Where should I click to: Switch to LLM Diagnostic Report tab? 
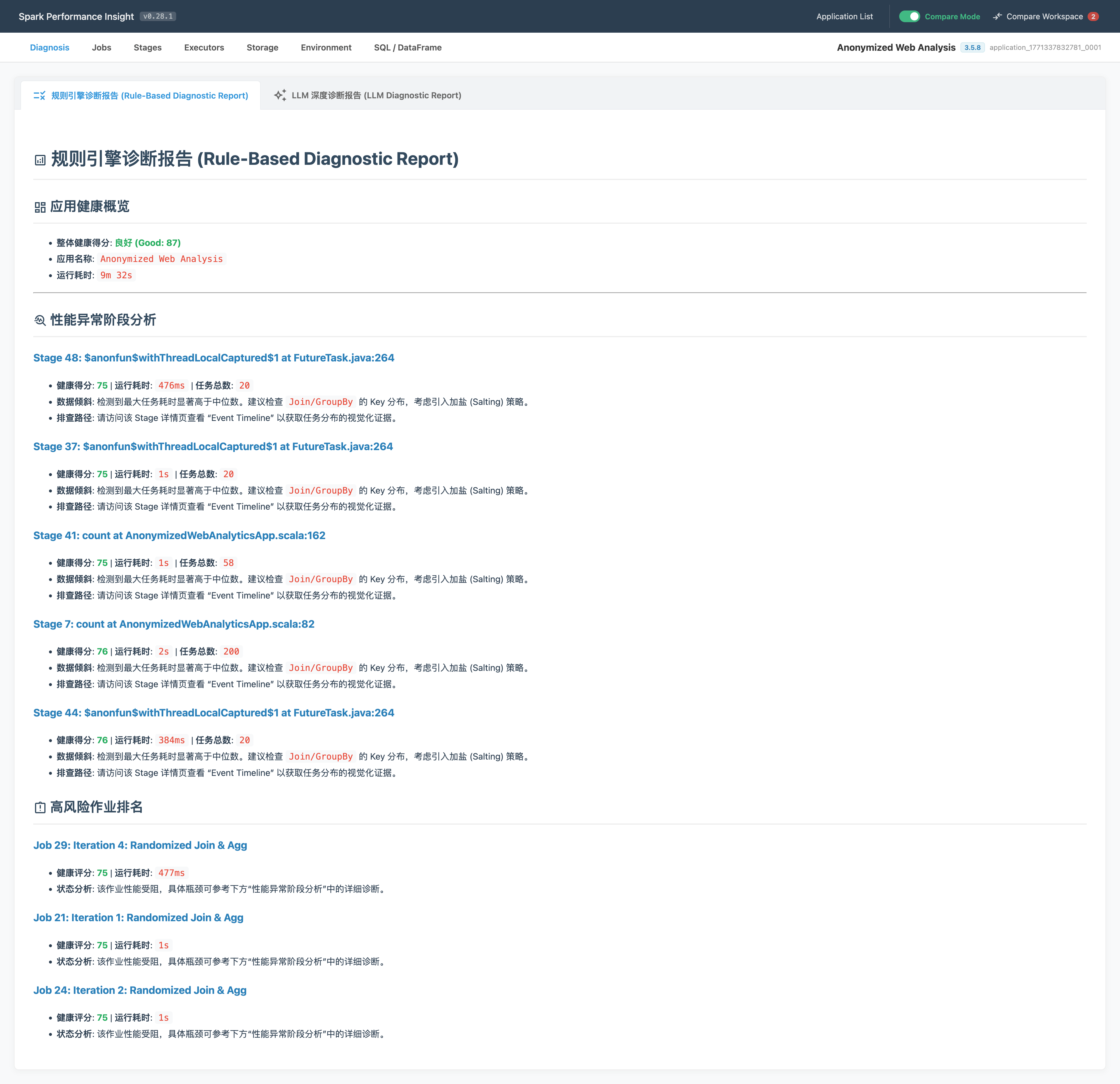pyautogui.click(x=376, y=95)
